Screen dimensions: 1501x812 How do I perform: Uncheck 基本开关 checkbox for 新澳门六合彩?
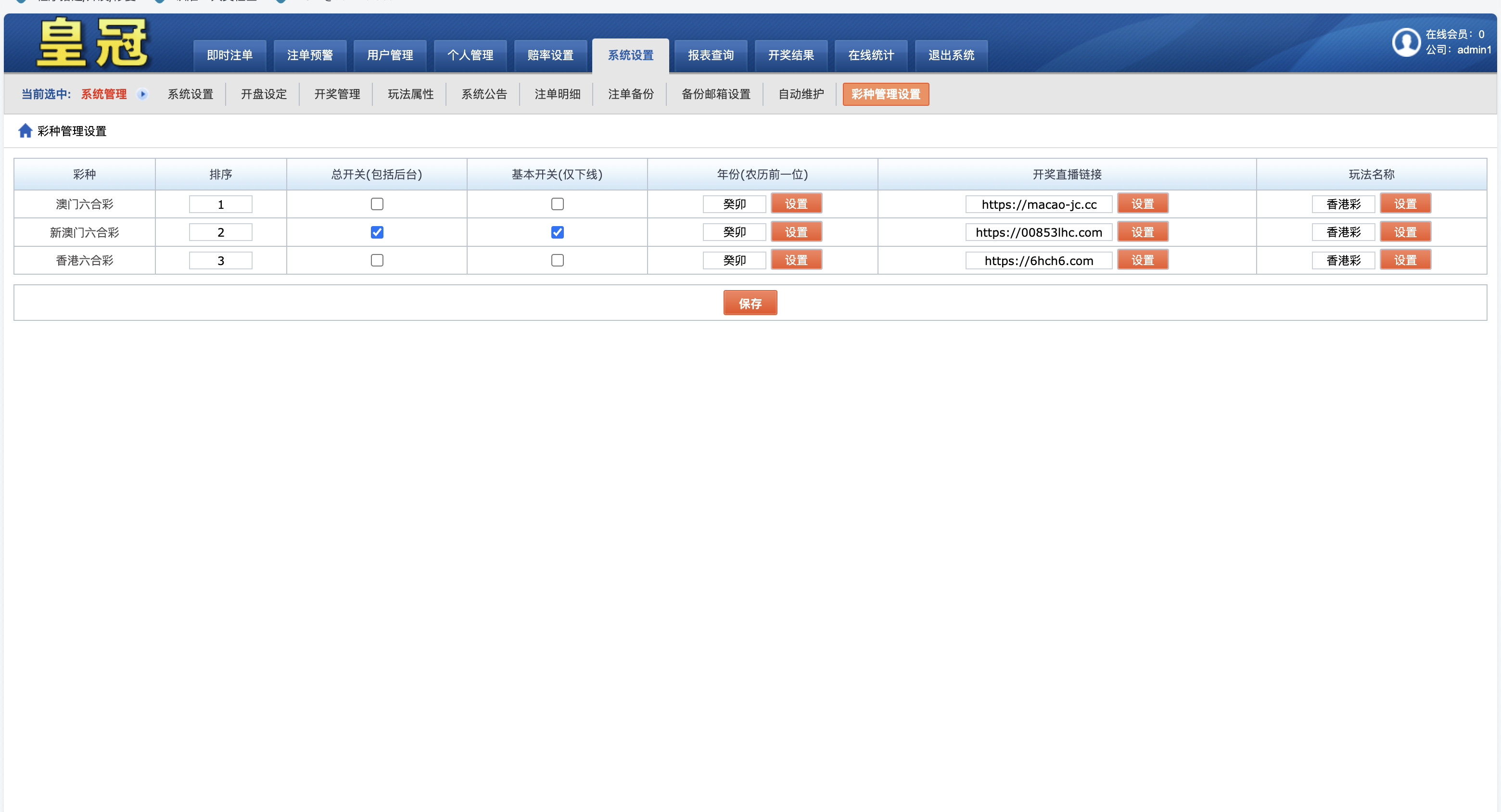pyautogui.click(x=557, y=232)
